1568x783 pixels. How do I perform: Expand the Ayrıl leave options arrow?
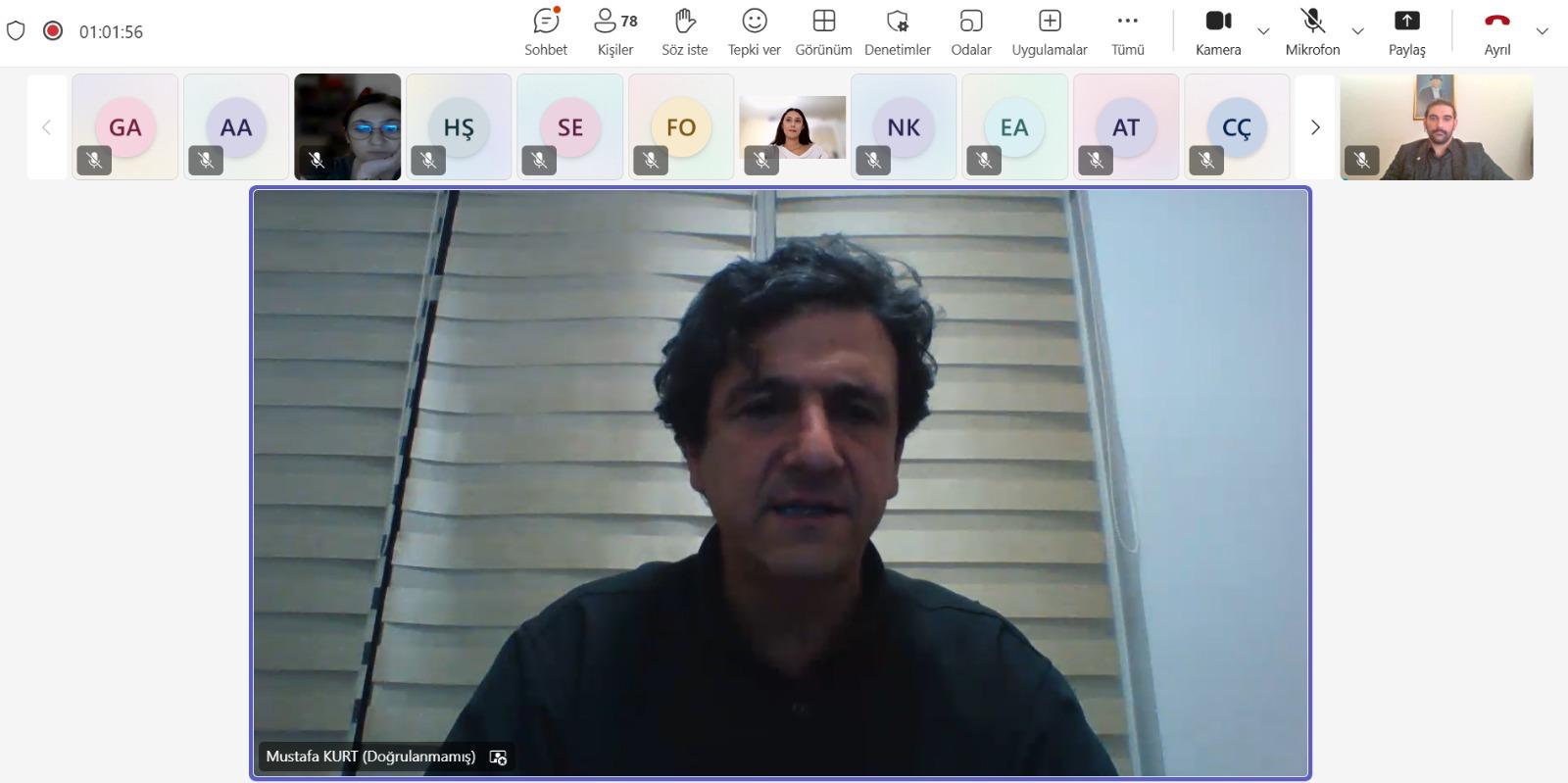(x=1542, y=31)
